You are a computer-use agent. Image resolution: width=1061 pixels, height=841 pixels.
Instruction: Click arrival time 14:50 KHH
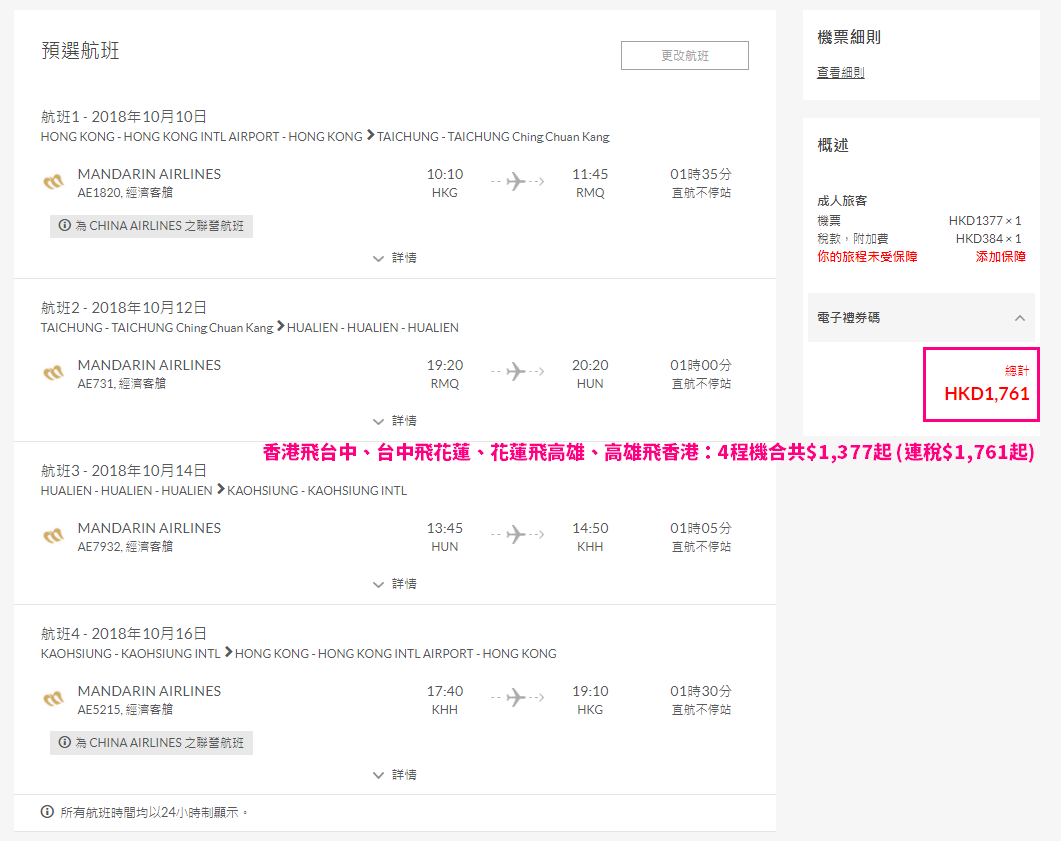point(590,537)
